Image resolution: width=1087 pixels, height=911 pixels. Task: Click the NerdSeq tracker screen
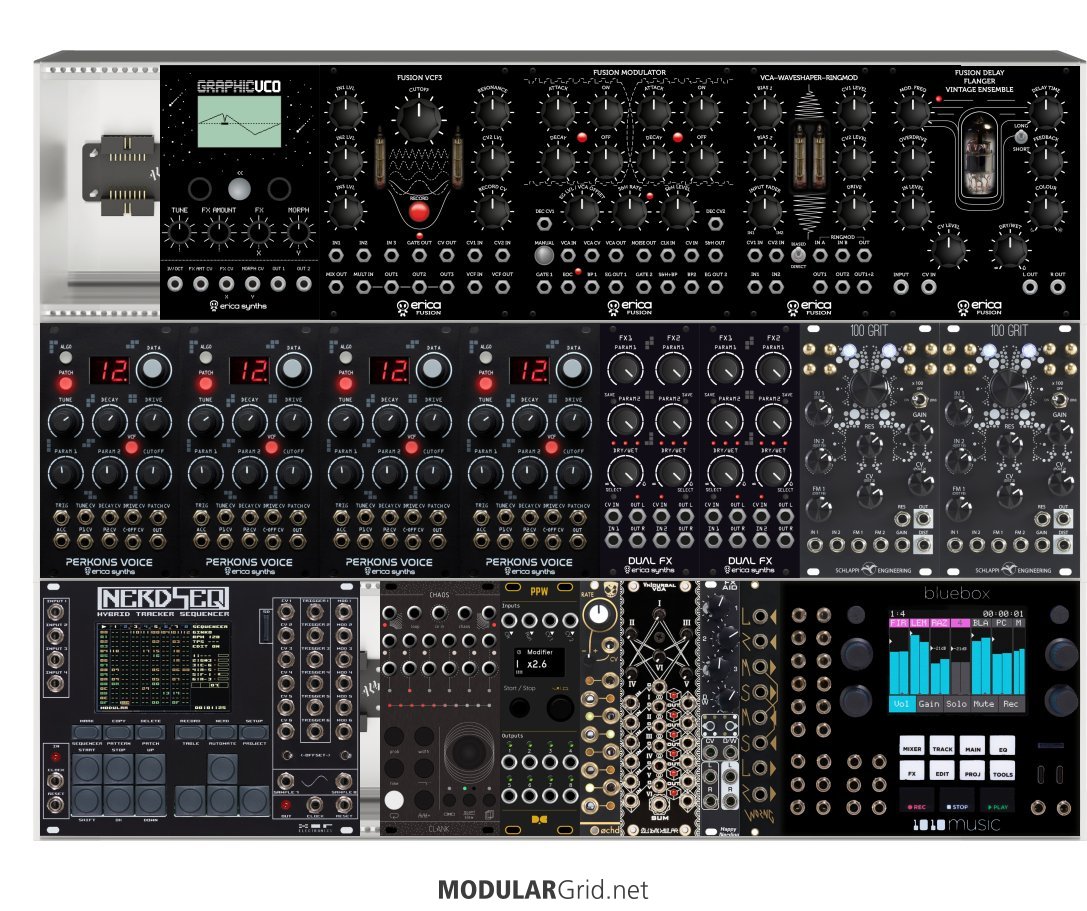pyautogui.click(x=164, y=666)
